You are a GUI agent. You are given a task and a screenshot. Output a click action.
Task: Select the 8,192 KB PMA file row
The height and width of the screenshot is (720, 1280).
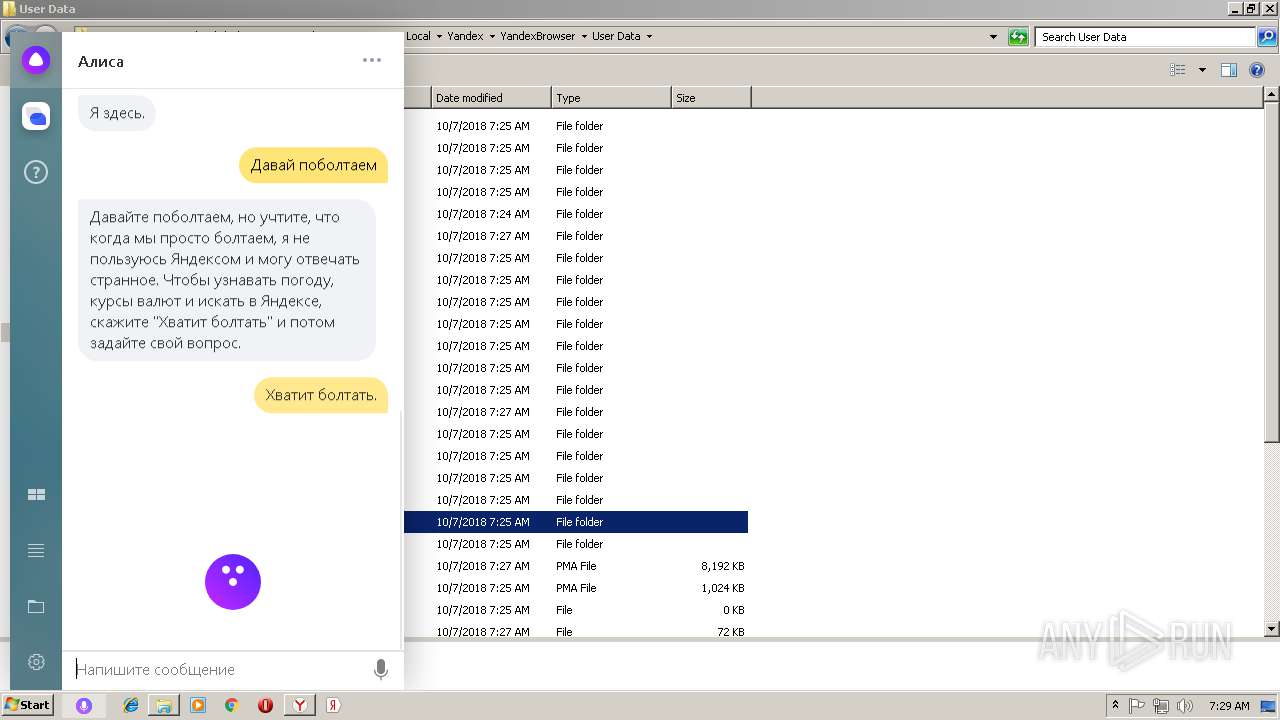576,566
